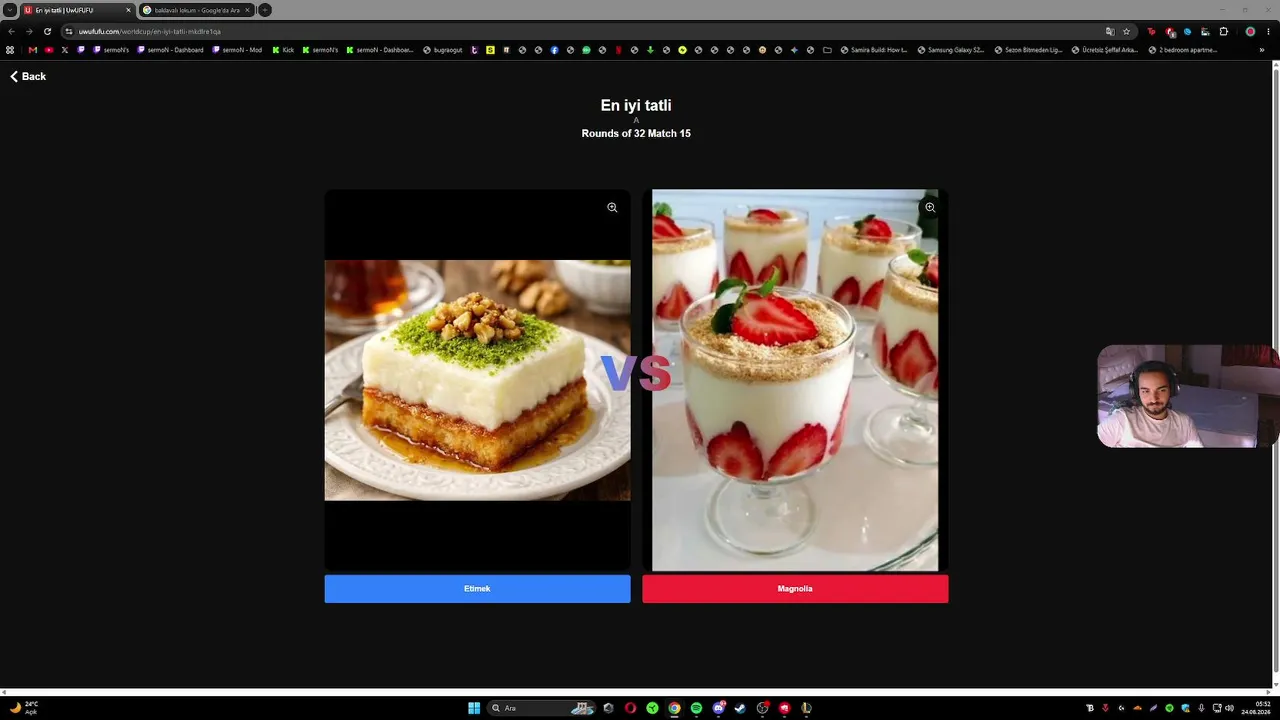Navigate back in browser history
This screenshot has height=720, width=1280.
(x=11, y=31)
